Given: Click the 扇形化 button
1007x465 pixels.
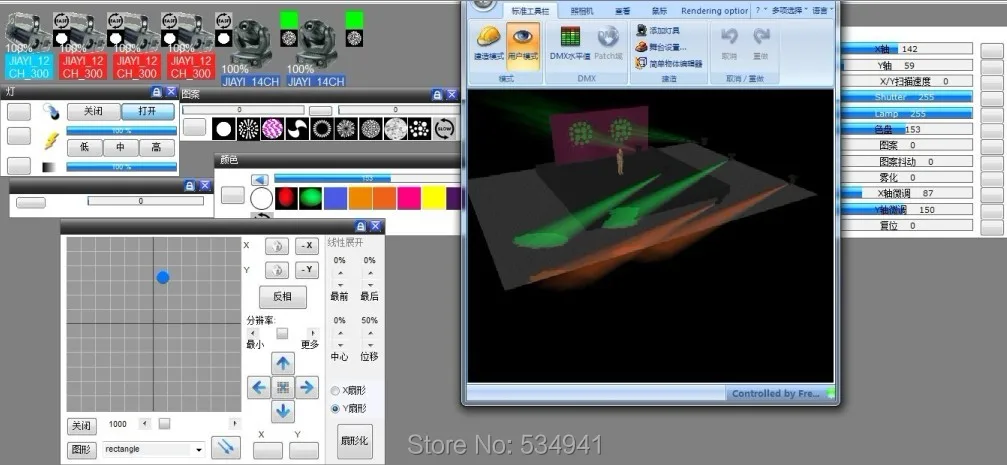Looking at the screenshot, I should click(x=354, y=441).
